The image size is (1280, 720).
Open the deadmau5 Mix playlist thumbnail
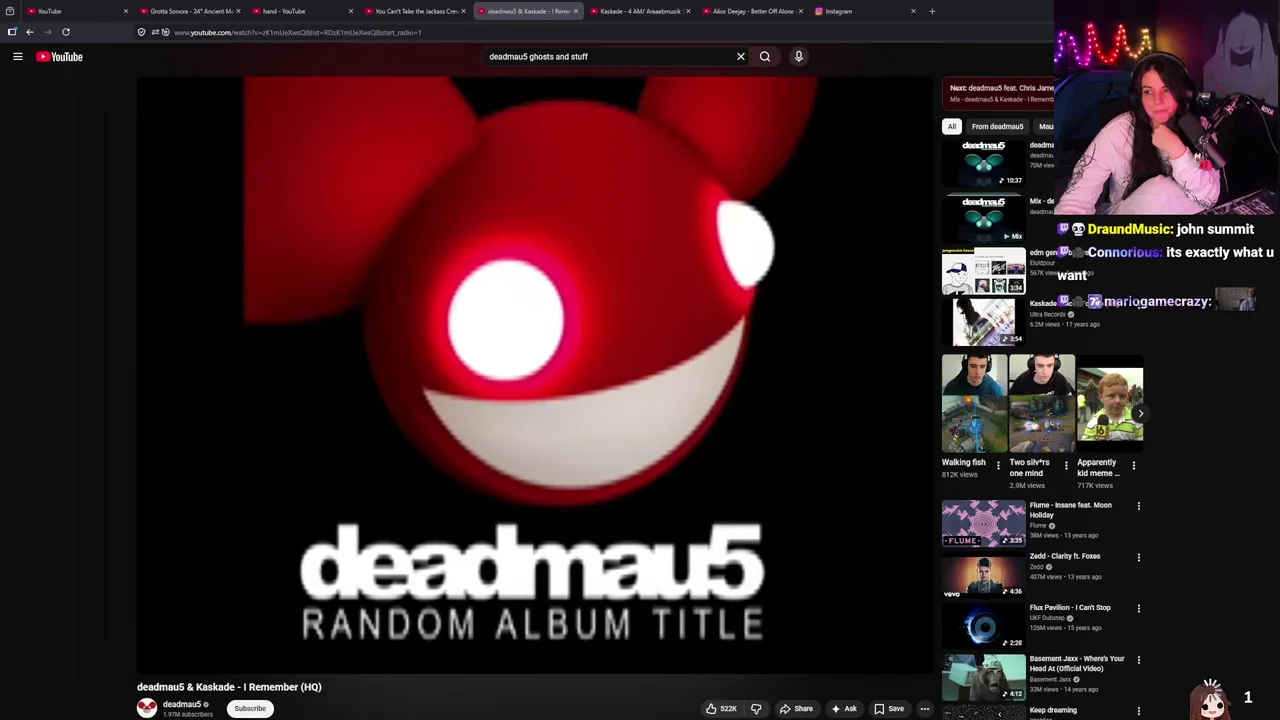coord(984,218)
